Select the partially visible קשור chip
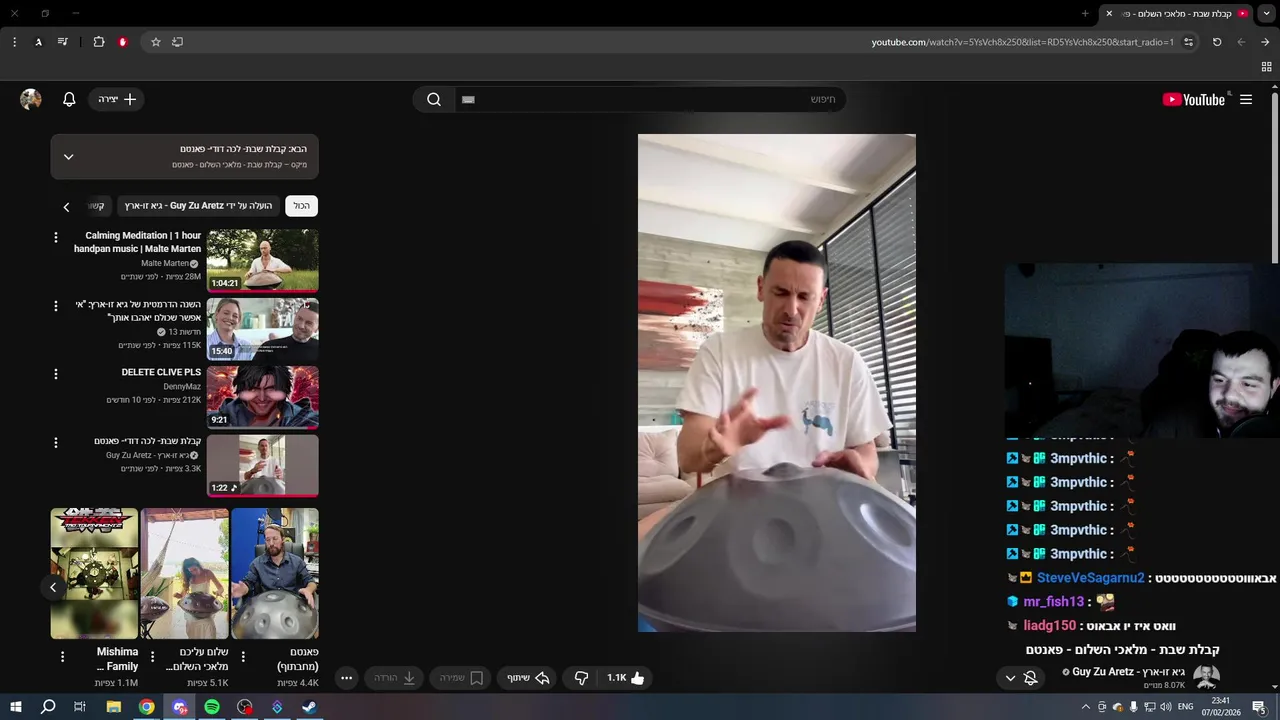Image resolution: width=1280 pixels, height=720 pixels. 96,206
